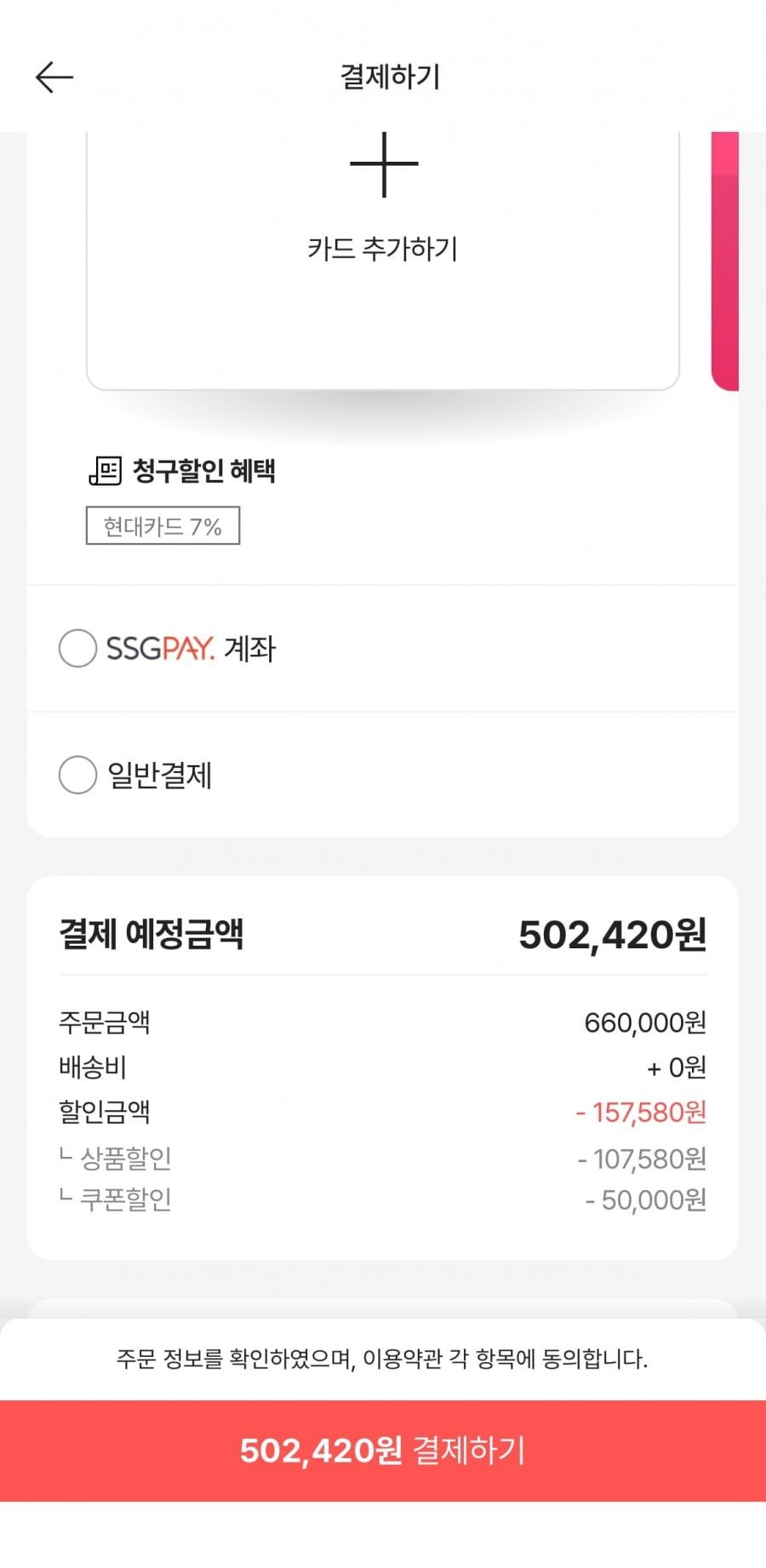Screen dimensions: 766x1568
Task: Tap the 결제하기 page title
Action: coord(390,77)
